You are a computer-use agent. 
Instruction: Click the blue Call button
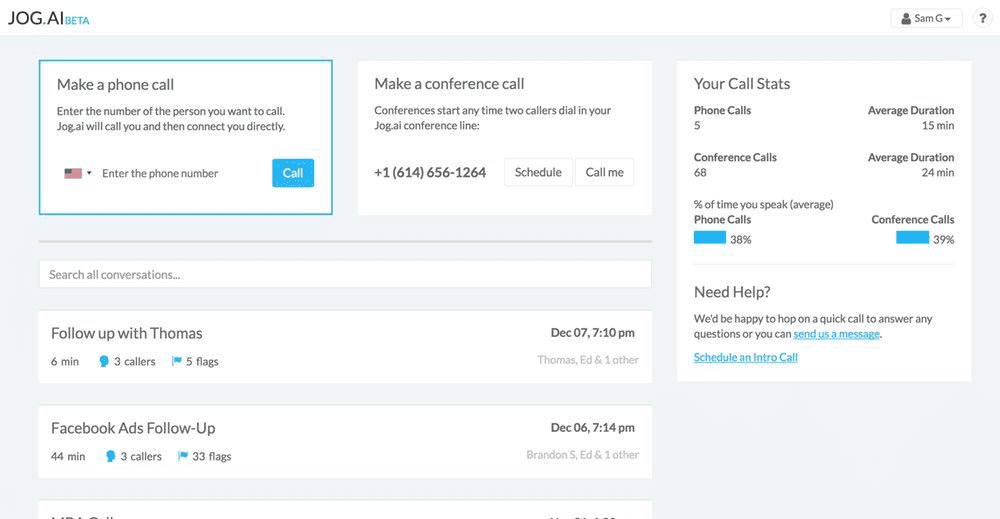click(x=293, y=173)
